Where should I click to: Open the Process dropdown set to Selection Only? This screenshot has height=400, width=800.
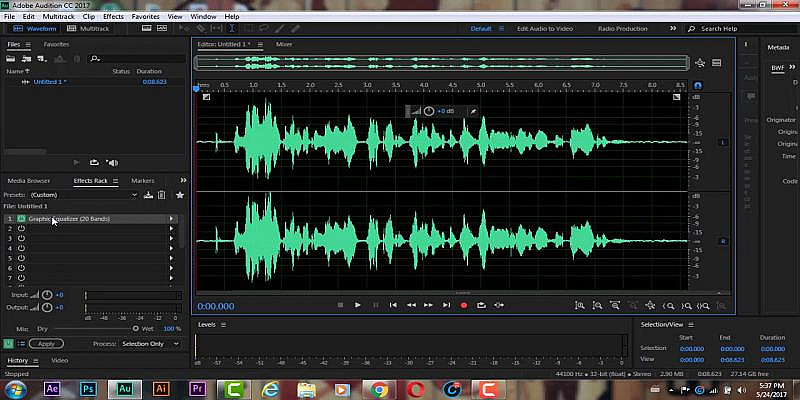[x=150, y=343]
